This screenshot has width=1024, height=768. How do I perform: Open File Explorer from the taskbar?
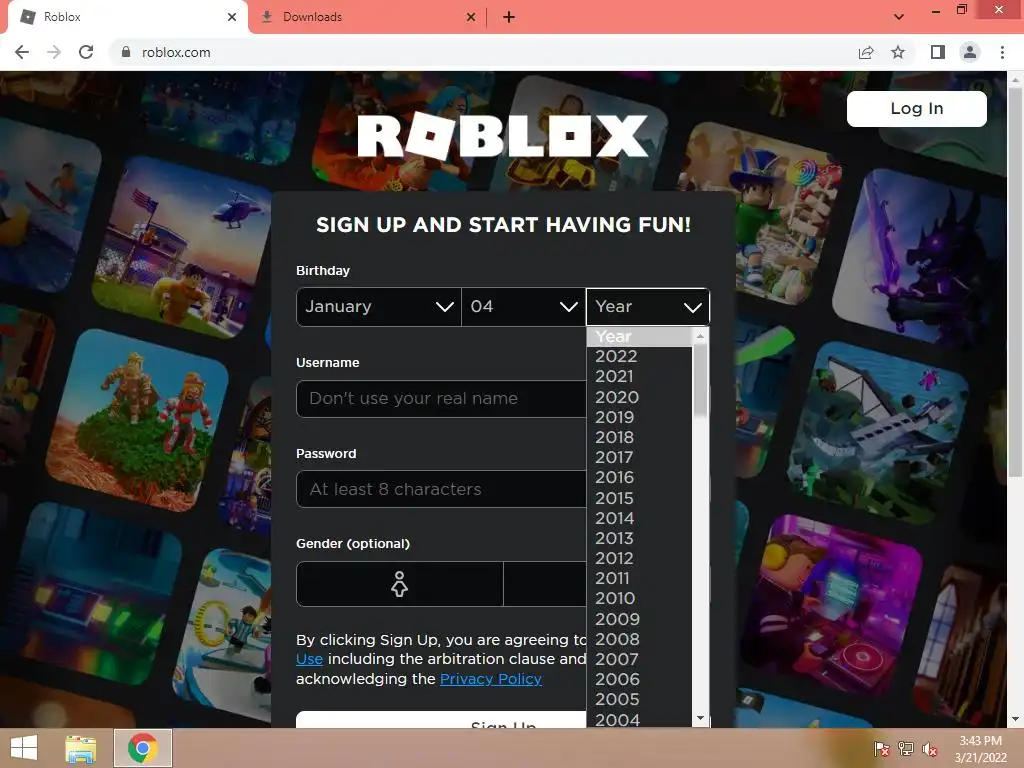tap(80, 748)
